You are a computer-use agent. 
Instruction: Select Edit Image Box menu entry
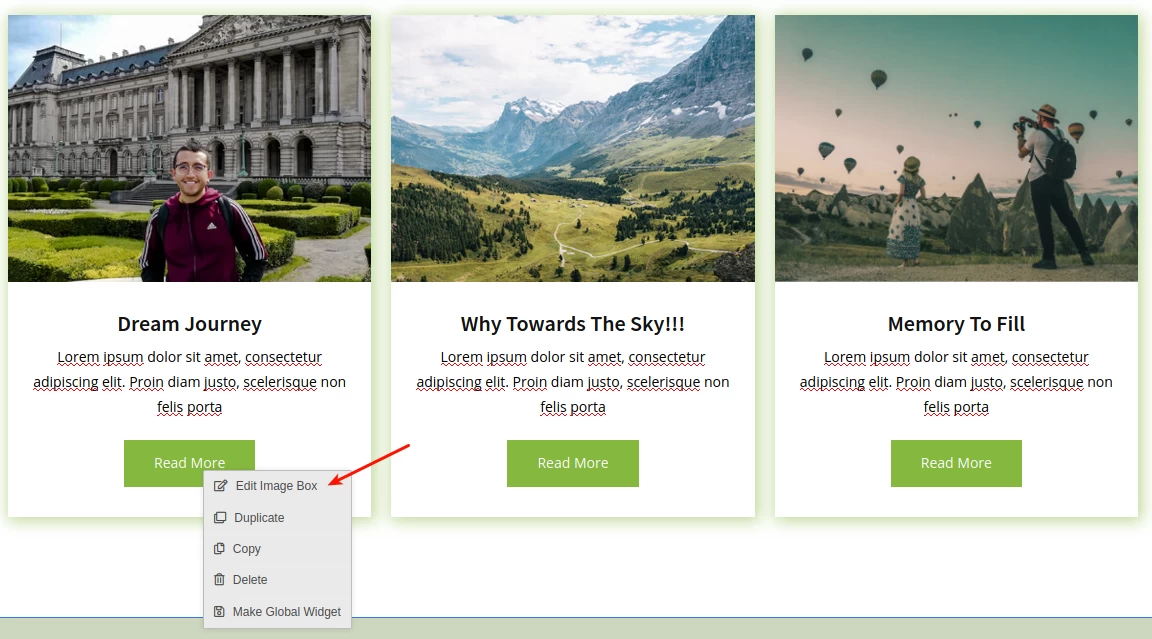[277, 485]
